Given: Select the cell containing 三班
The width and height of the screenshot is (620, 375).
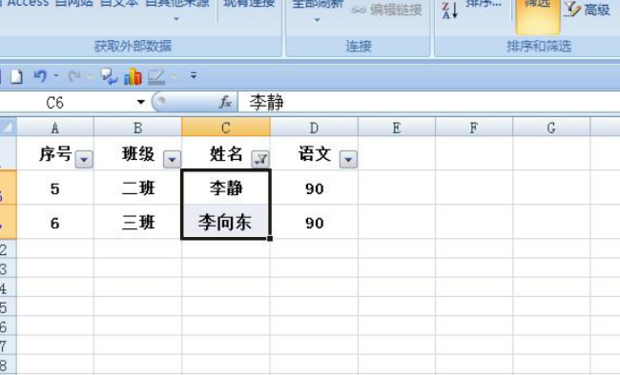Looking at the screenshot, I should (138, 222).
